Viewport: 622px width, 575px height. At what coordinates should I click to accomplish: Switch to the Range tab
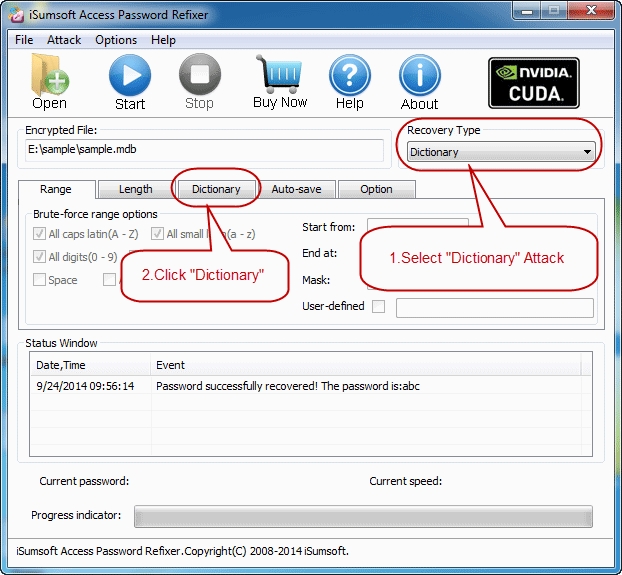tap(56, 189)
